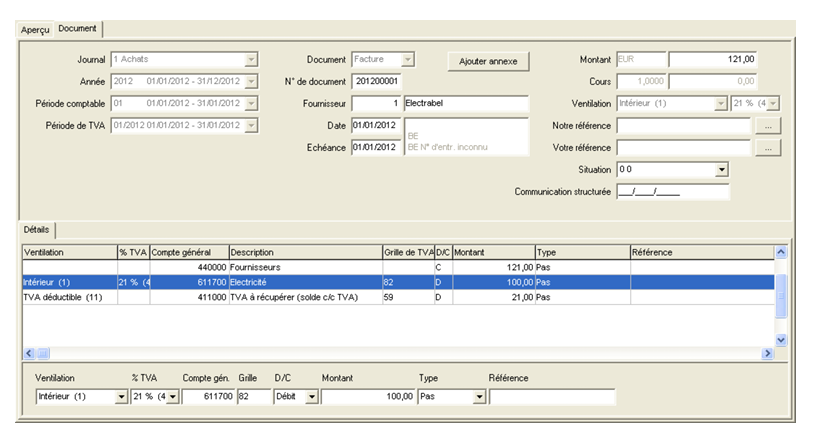Select the Détails tab
The image size is (813, 437).
click(36, 230)
